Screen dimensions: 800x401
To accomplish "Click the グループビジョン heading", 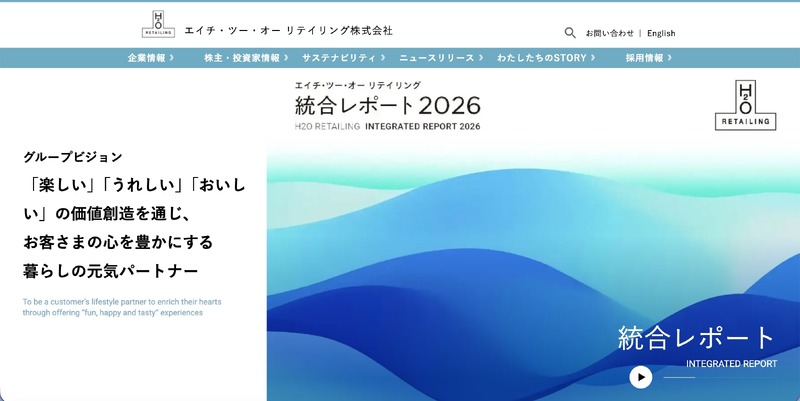I will pos(72,157).
